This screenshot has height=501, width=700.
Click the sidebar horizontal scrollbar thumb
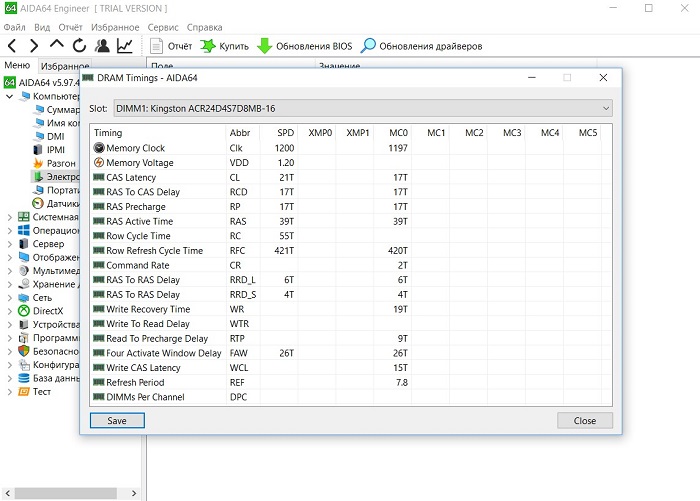(x=66, y=493)
